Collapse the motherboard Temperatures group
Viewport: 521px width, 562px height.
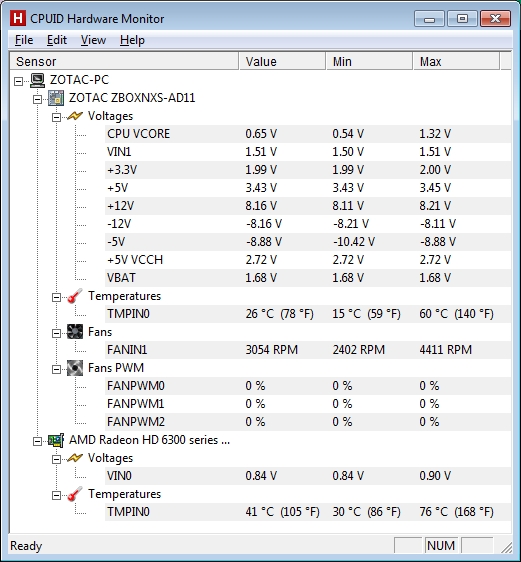56,297
